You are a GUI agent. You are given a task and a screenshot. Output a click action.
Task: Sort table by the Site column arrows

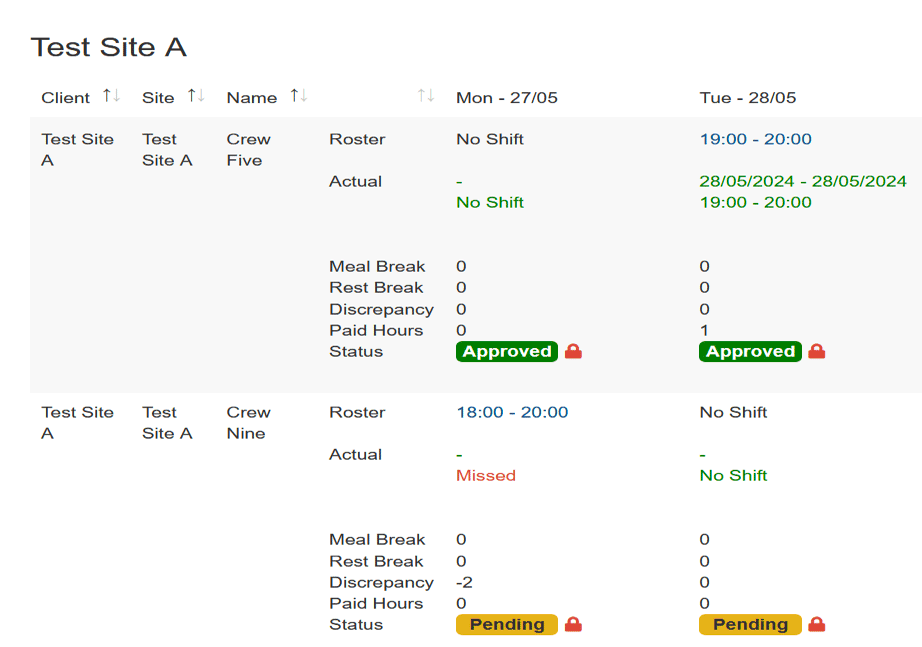[x=196, y=95]
